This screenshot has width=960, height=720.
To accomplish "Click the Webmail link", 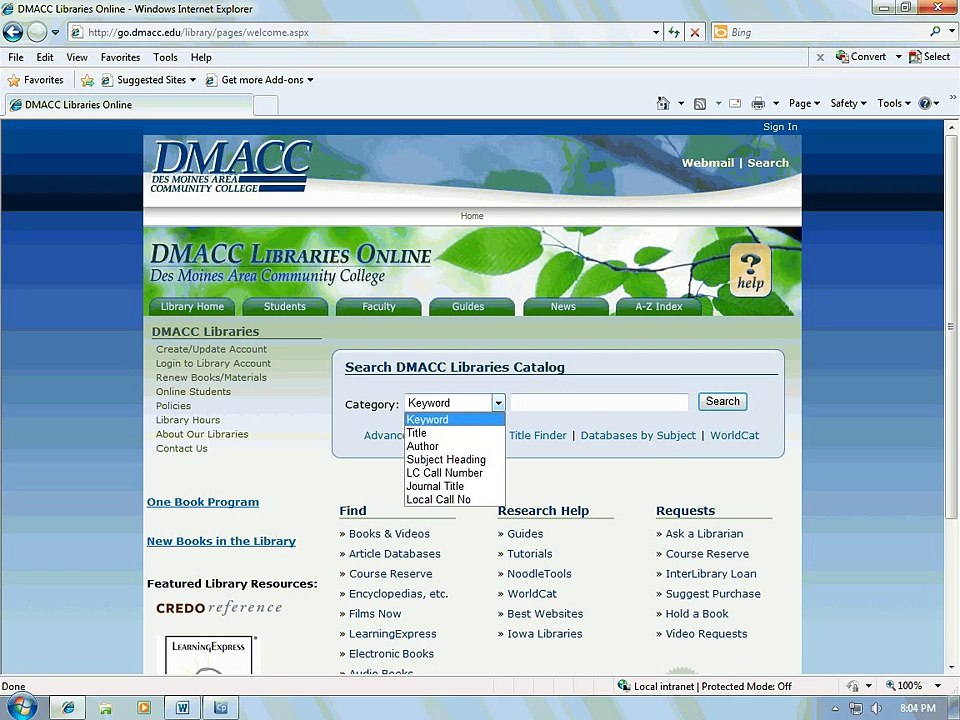I will click(708, 163).
